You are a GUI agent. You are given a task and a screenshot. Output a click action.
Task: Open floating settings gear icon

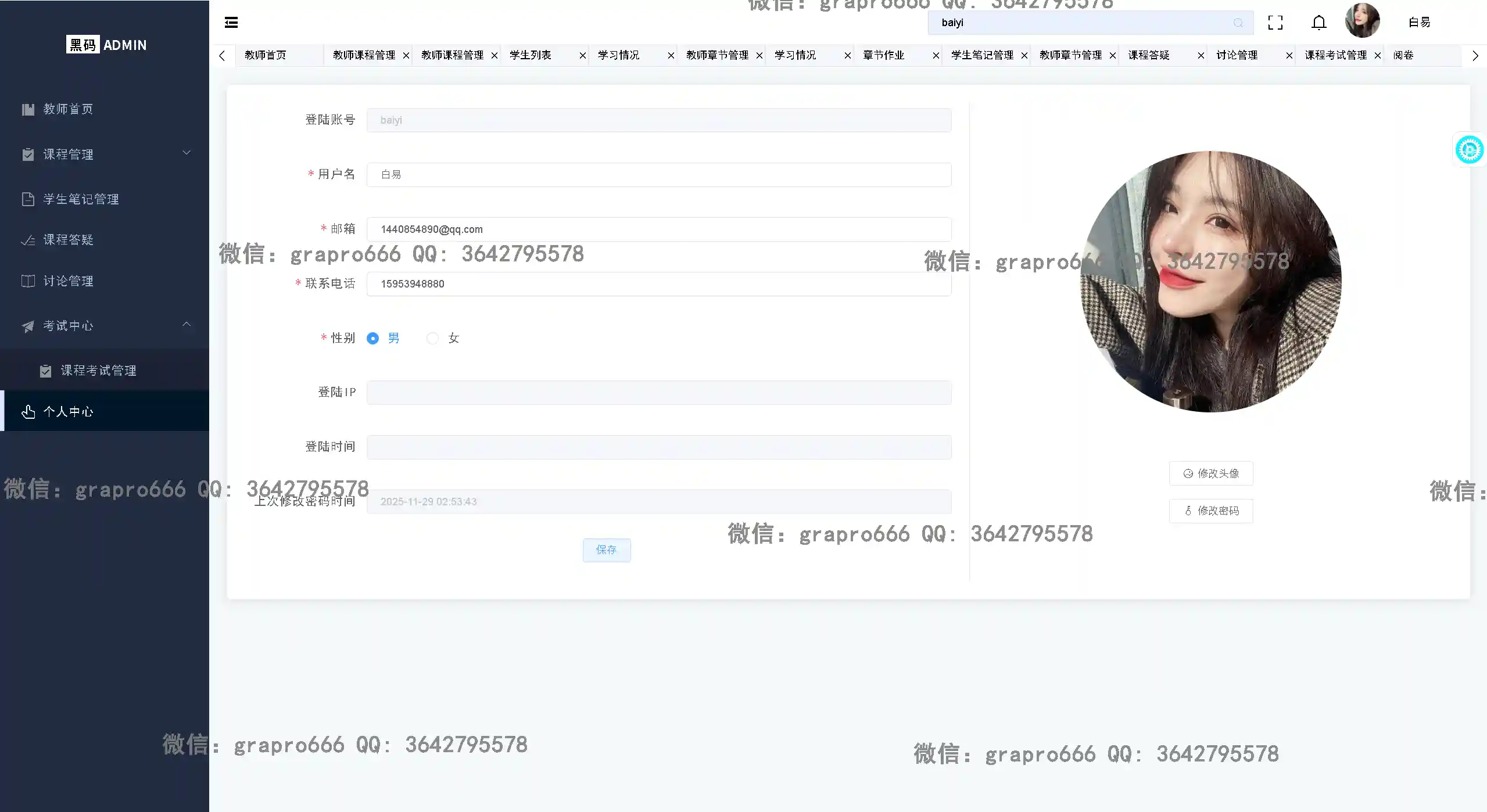(x=1469, y=150)
